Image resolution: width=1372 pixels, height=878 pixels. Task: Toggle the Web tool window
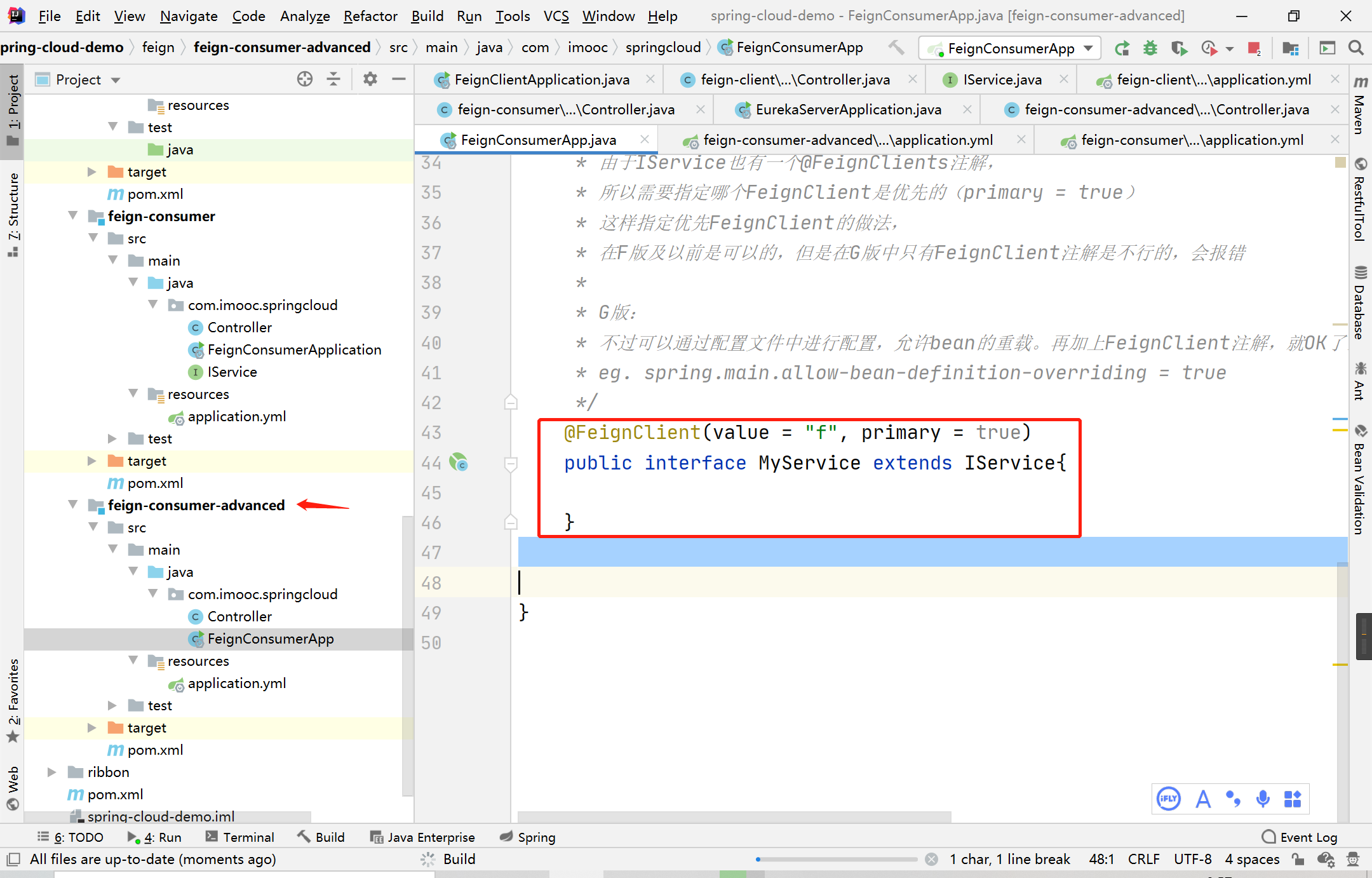pos(13,788)
